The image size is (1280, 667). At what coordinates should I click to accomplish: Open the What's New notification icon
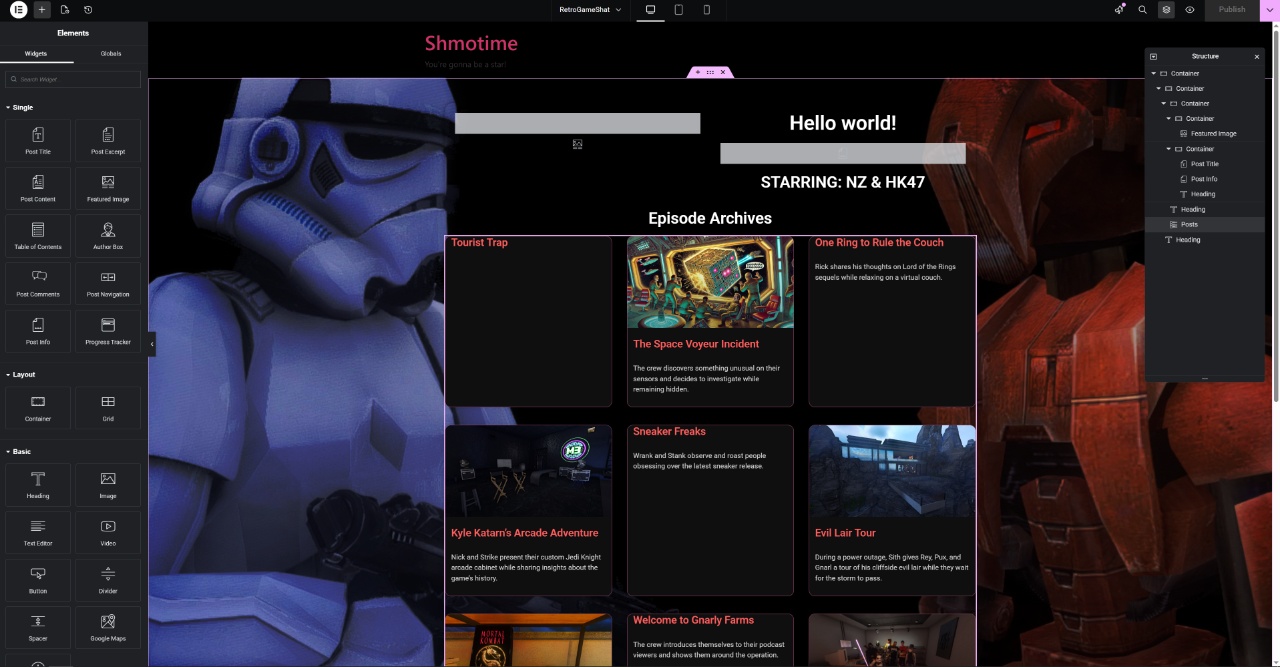1119,10
